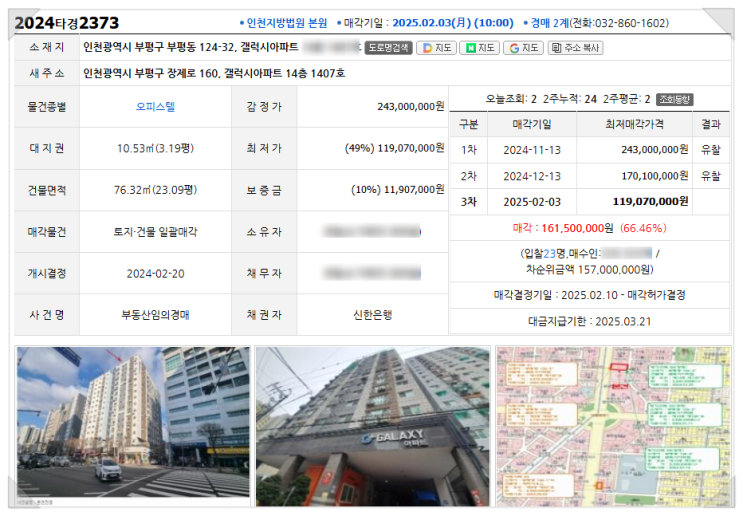Image resolution: width=743 pixels, height=516 pixels.
Task: Select 대지권 value 10.53㎡(3.19평)
Action: click(155, 148)
